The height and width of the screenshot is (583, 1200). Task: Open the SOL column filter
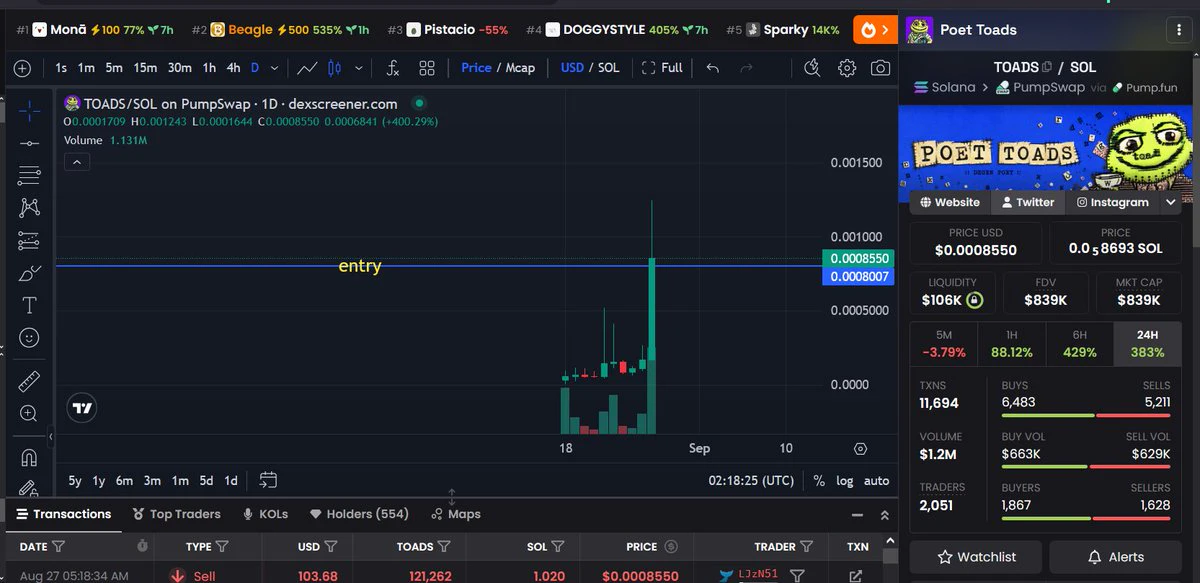558,547
